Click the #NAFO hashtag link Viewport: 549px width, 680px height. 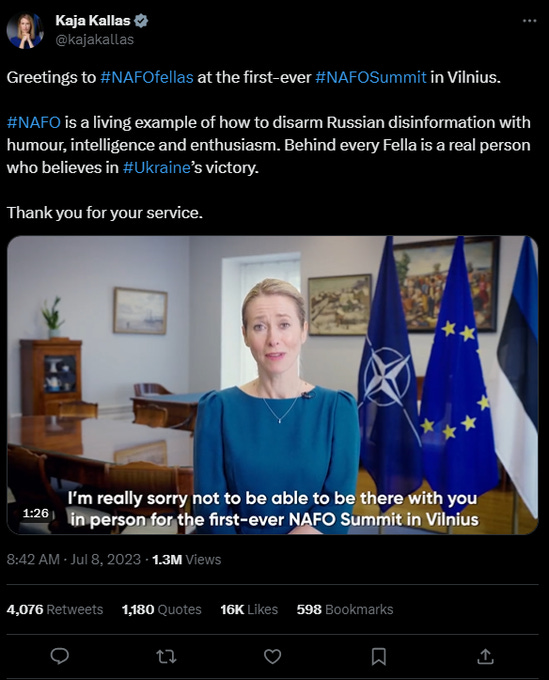click(x=34, y=122)
